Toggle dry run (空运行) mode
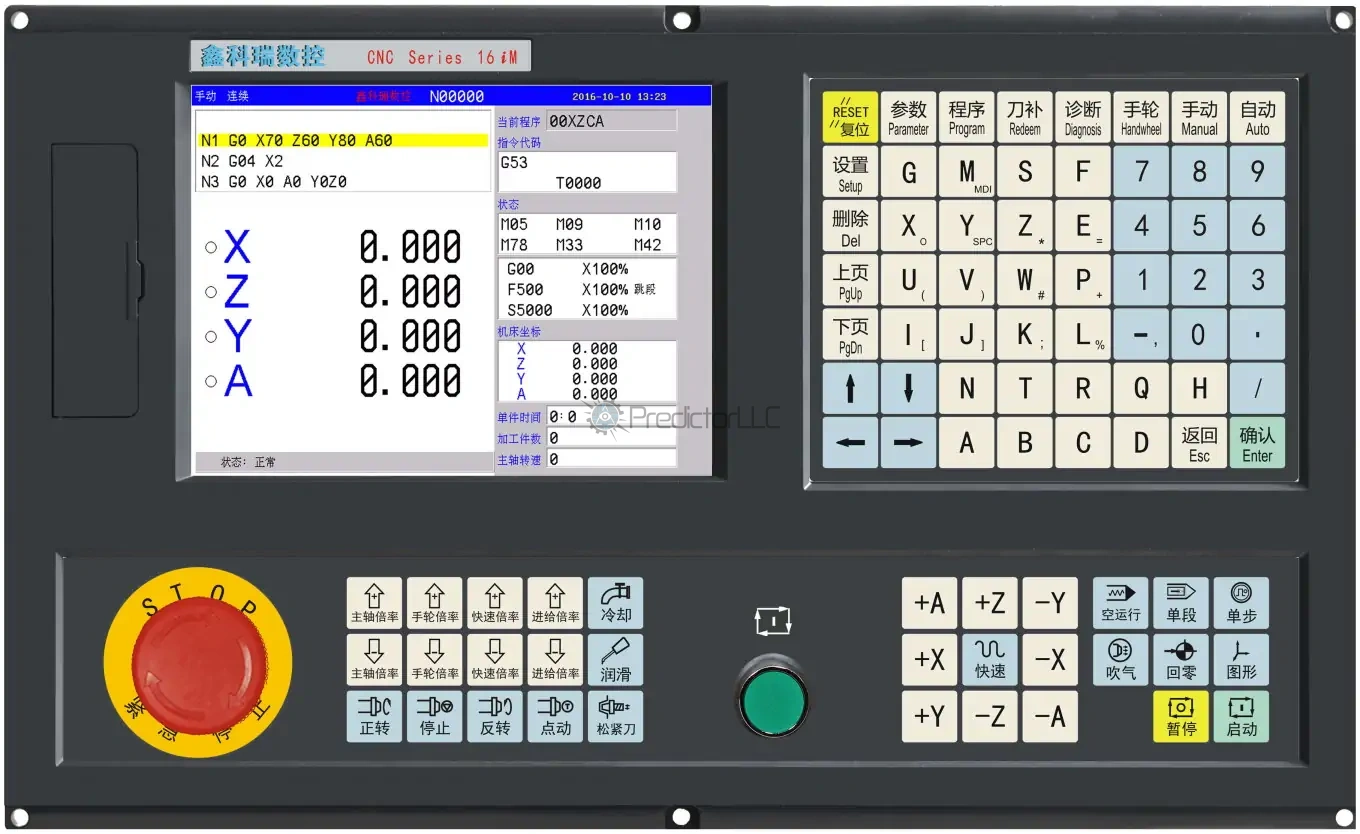Screen dimensions: 1360x834 1120,603
